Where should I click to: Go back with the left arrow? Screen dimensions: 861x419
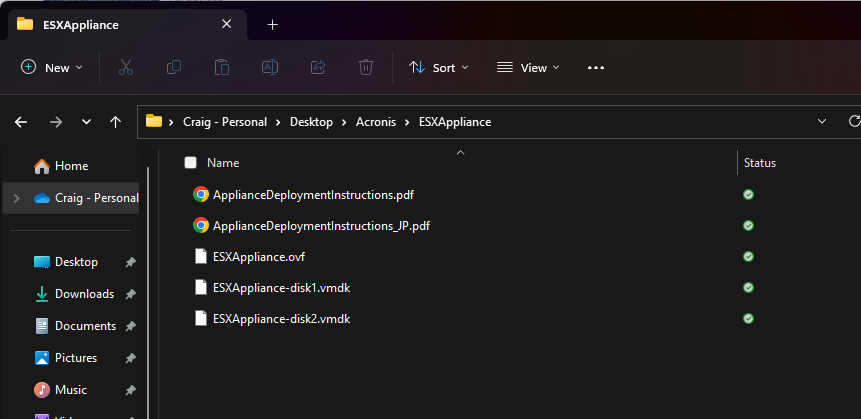click(x=21, y=122)
